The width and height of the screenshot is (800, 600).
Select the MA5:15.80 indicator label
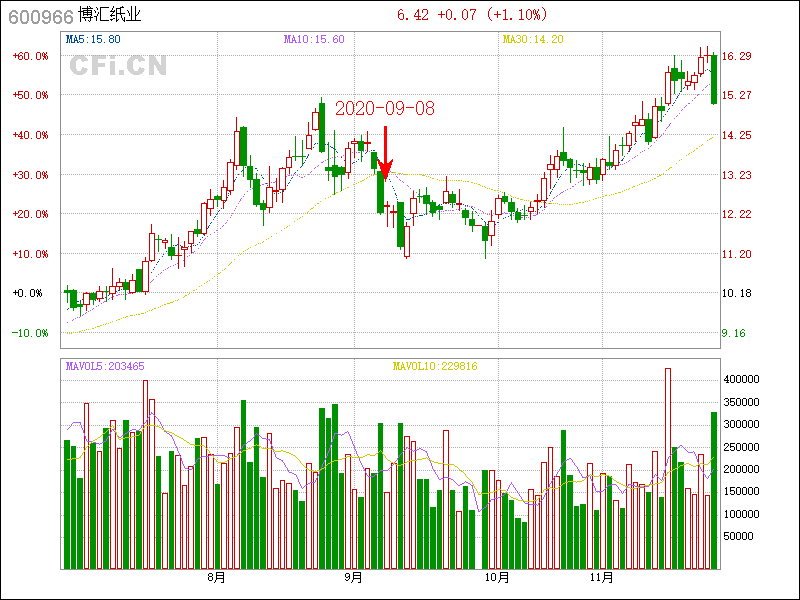pyautogui.click(x=93, y=40)
